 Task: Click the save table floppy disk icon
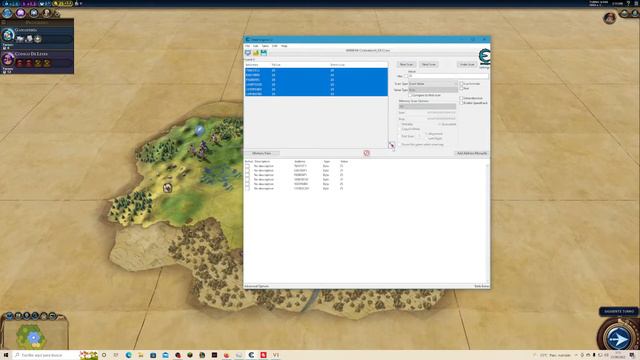coord(264,53)
